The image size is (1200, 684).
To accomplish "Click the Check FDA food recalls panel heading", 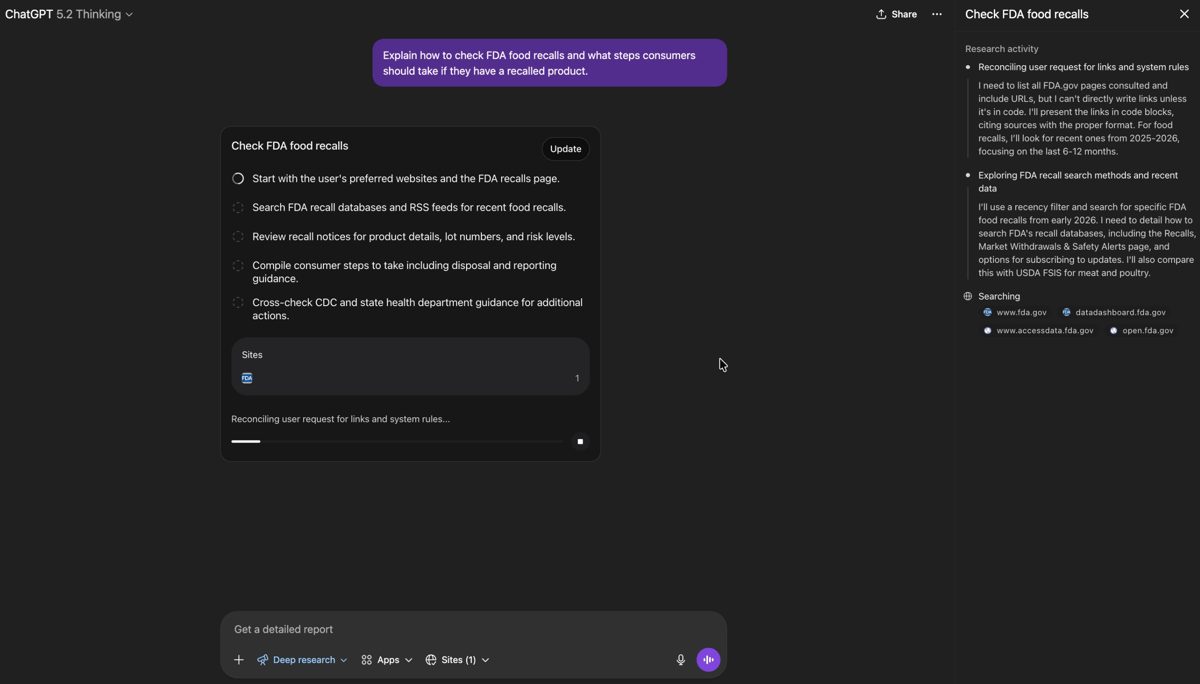I will 289,145.
